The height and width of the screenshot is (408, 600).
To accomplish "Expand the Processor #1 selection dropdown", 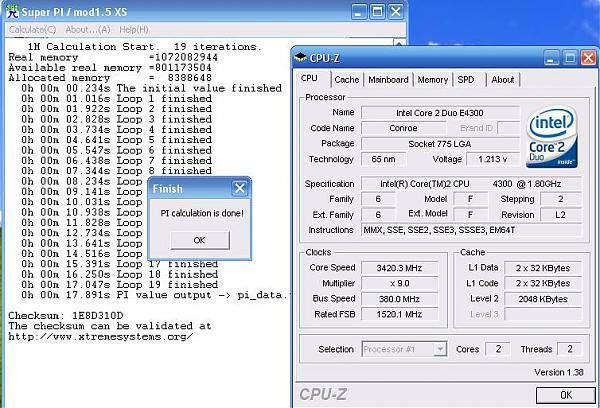I will click(x=440, y=349).
